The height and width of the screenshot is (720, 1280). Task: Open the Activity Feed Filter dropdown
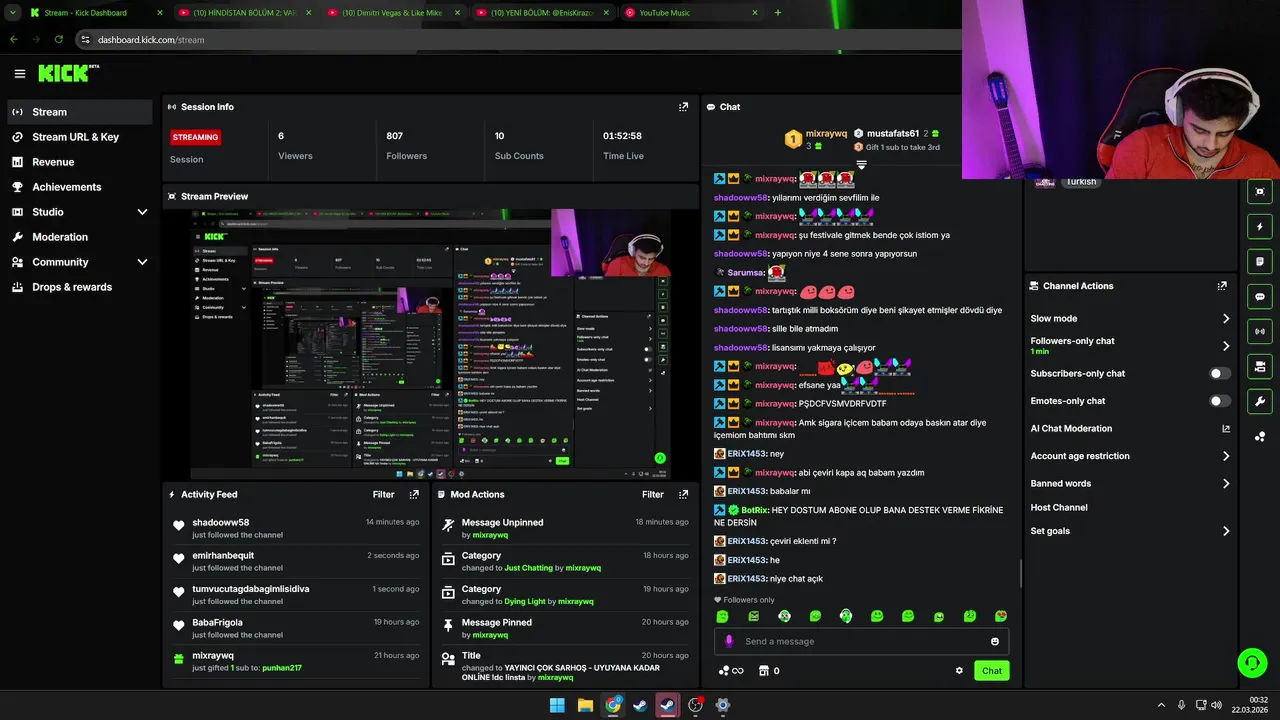click(383, 494)
